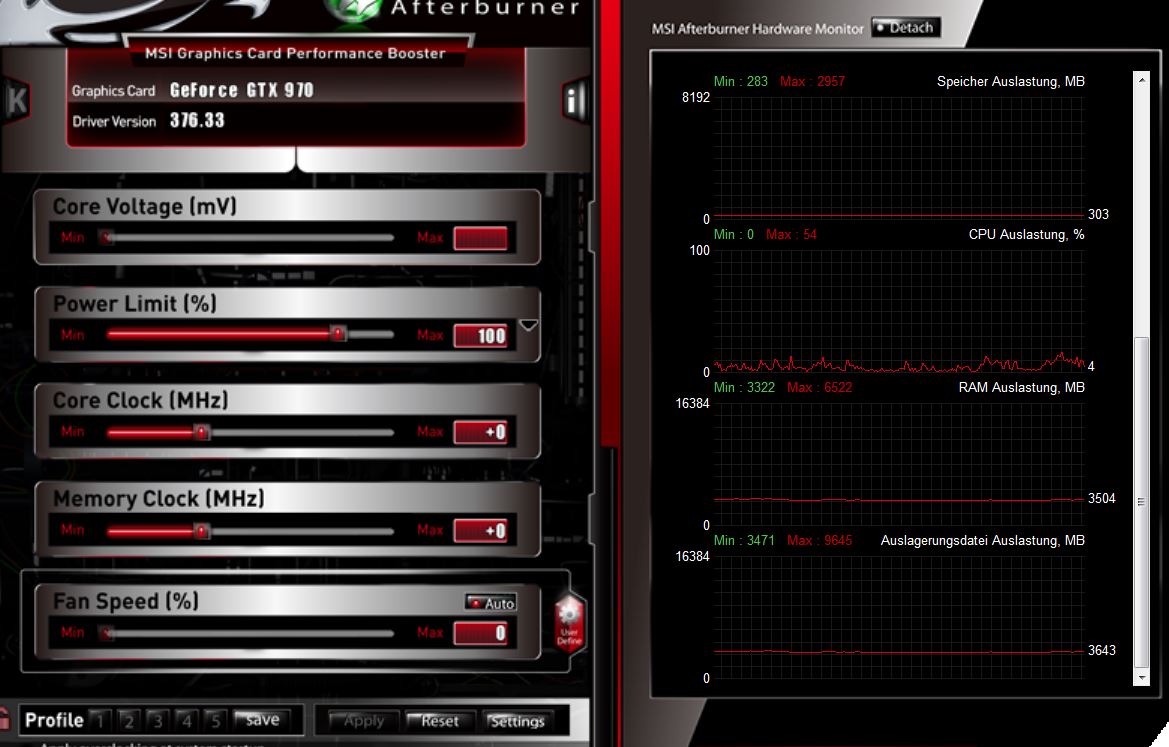Click the Memory Clock value field showing +0

(480, 531)
